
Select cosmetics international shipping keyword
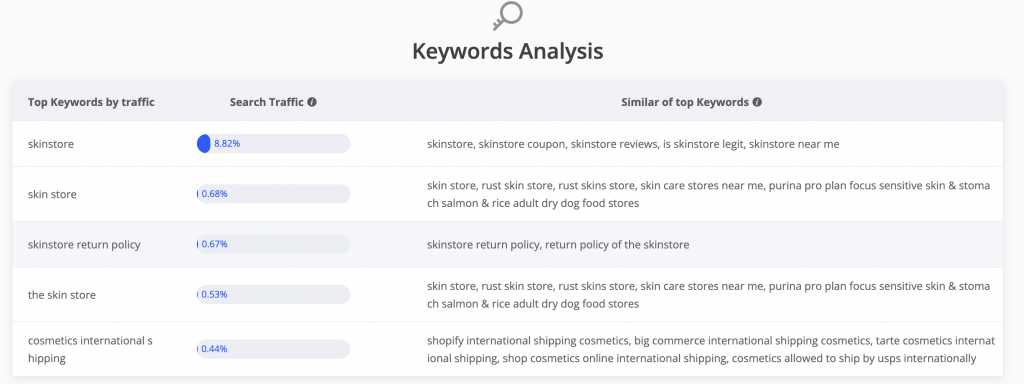tap(90, 349)
